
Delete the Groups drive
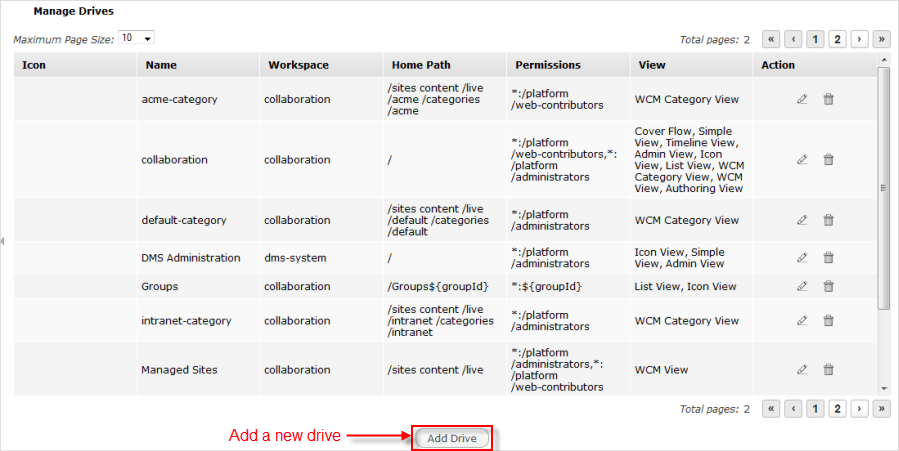click(828, 286)
